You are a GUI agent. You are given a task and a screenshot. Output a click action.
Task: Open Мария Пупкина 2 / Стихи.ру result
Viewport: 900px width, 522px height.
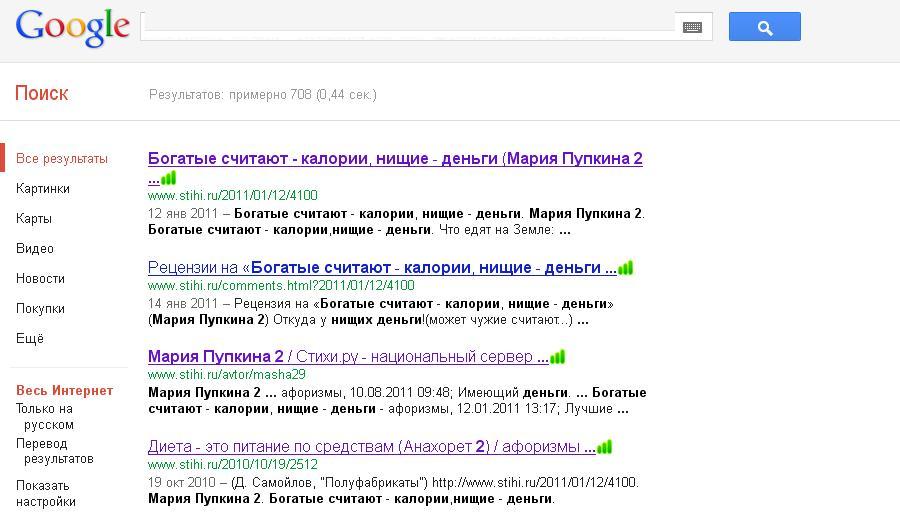[x=348, y=357]
